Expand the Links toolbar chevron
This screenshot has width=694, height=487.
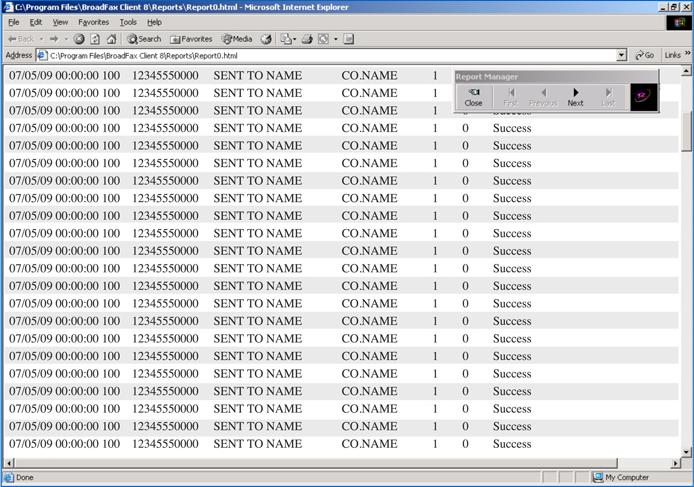[x=686, y=55]
